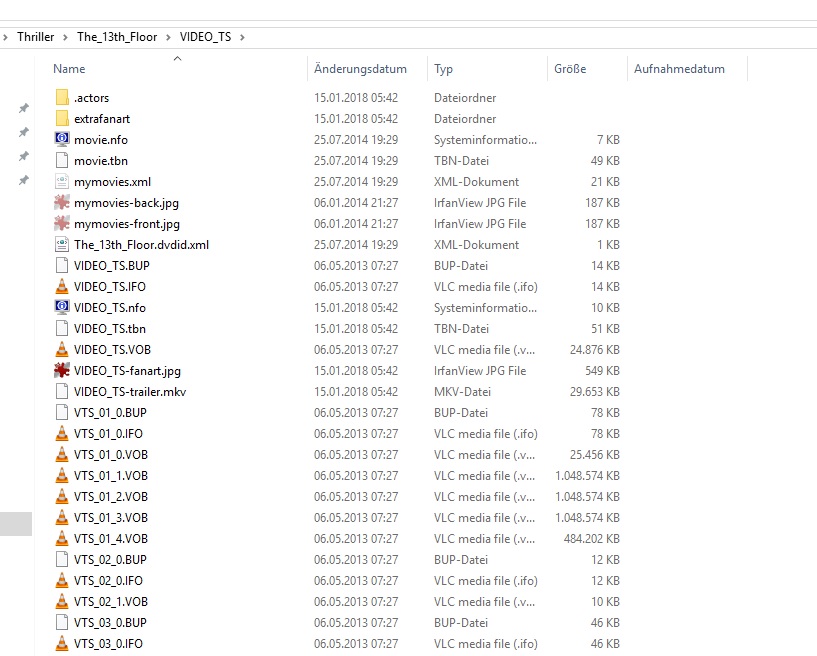
Task: Click the VIDEO_TS.nfo system info icon
Action: coord(61,307)
